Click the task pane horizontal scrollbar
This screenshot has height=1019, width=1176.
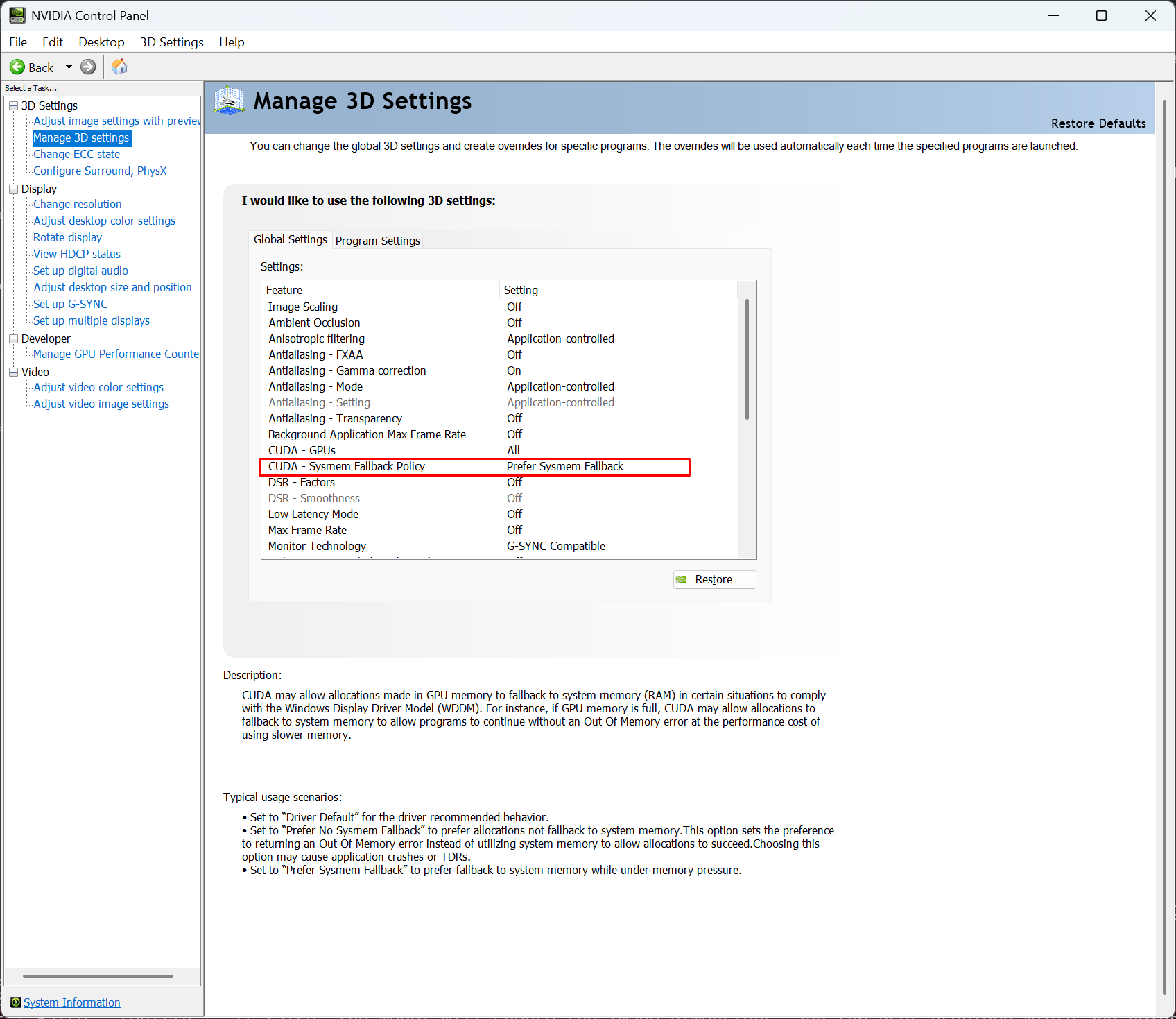tap(98, 976)
